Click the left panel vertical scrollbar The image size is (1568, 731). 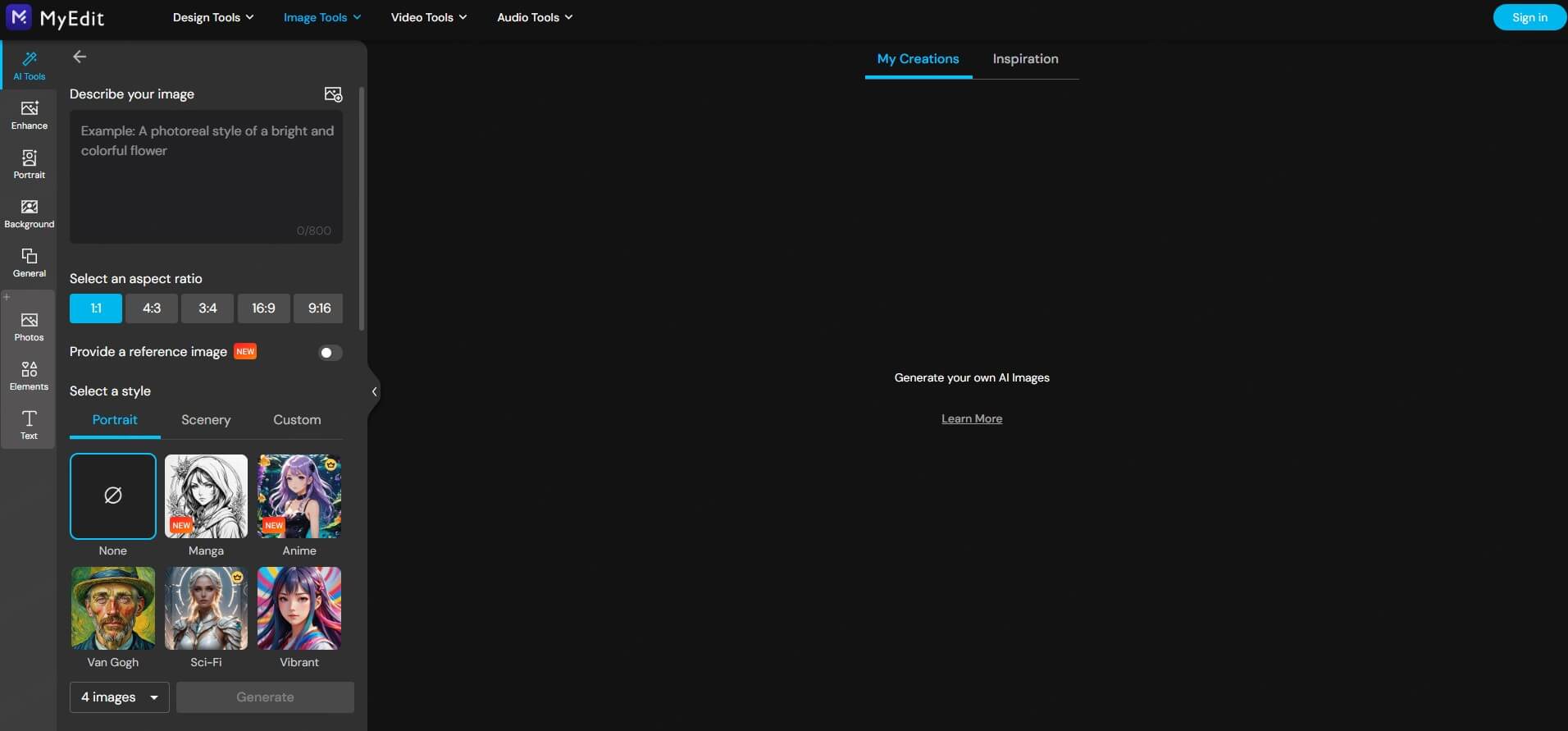click(x=362, y=209)
